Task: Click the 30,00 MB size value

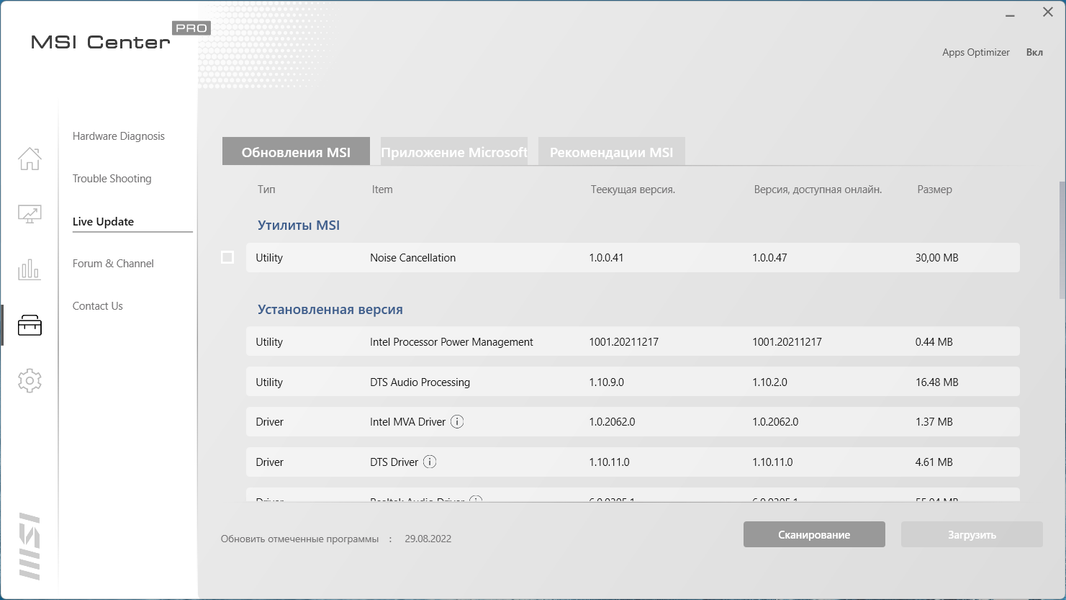Action: pos(936,258)
